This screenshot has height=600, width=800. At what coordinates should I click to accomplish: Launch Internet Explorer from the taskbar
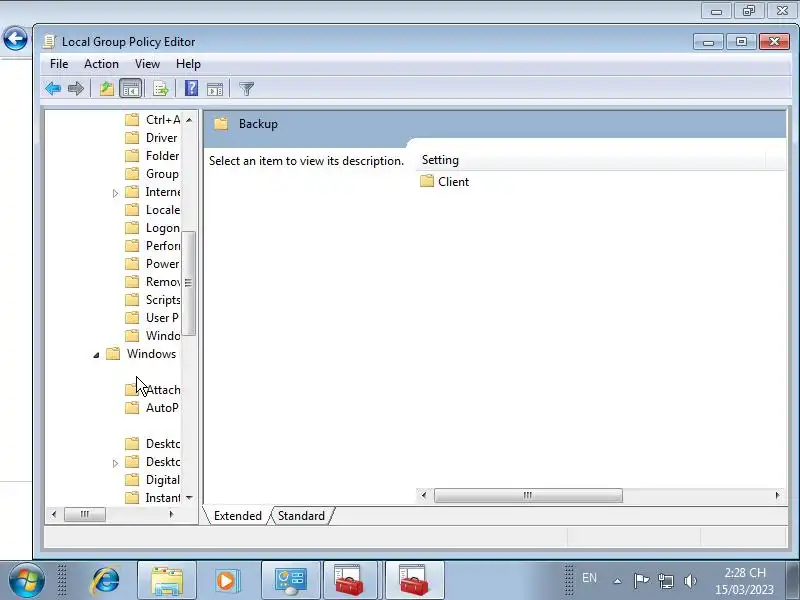click(x=106, y=581)
